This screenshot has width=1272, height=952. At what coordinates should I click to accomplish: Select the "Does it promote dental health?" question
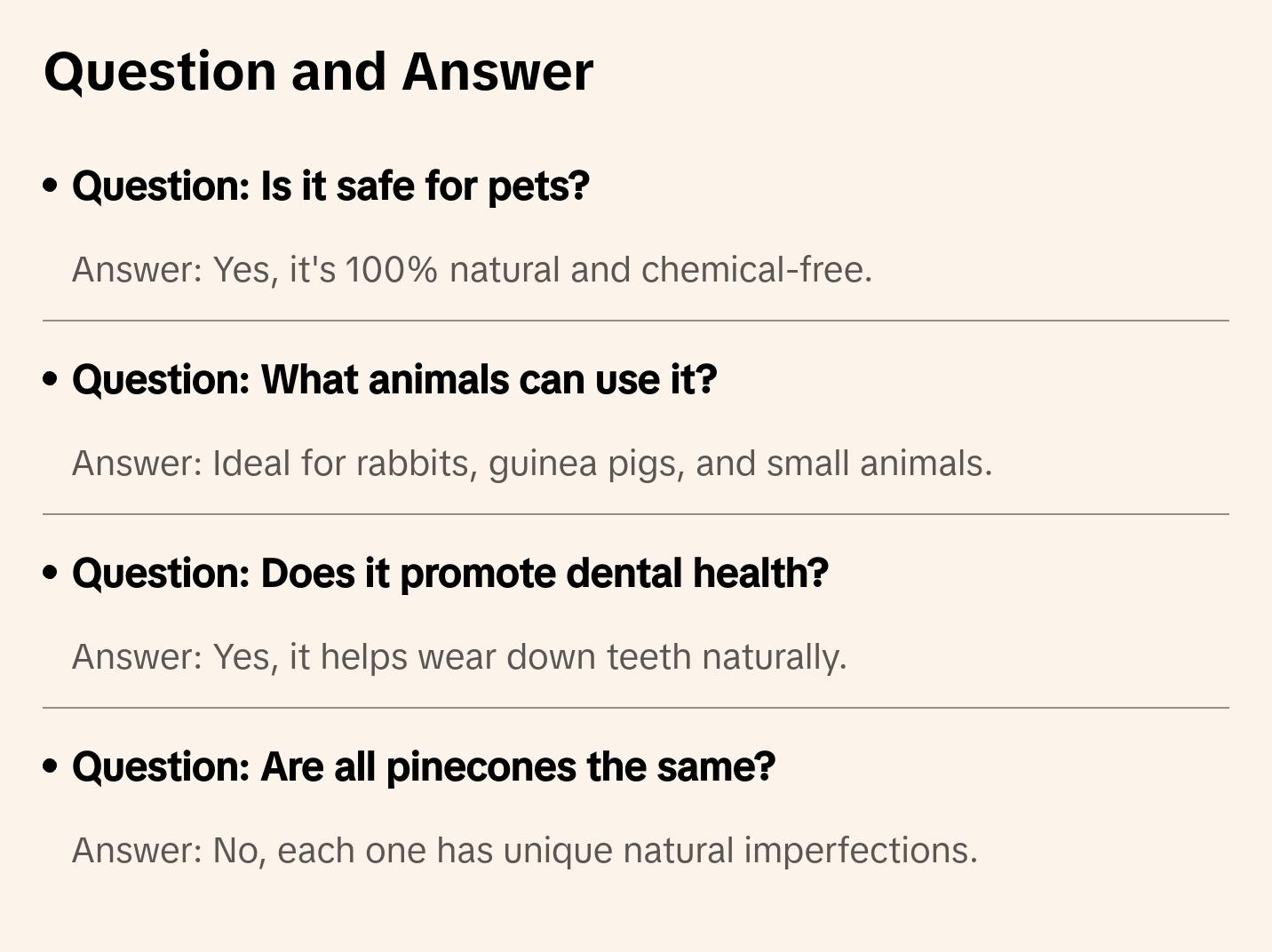point(449,574)
